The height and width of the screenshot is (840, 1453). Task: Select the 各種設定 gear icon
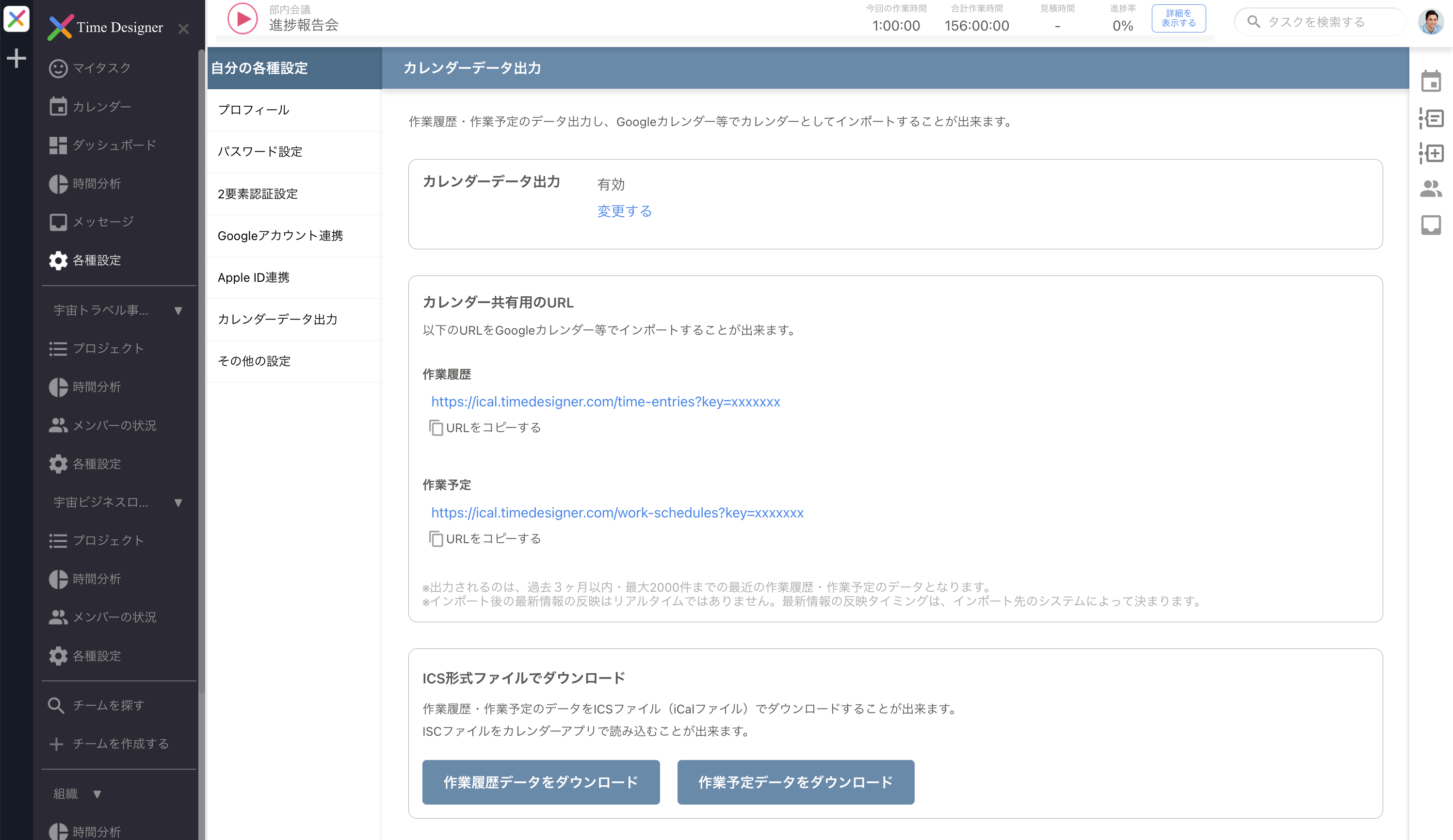(58, 260)
